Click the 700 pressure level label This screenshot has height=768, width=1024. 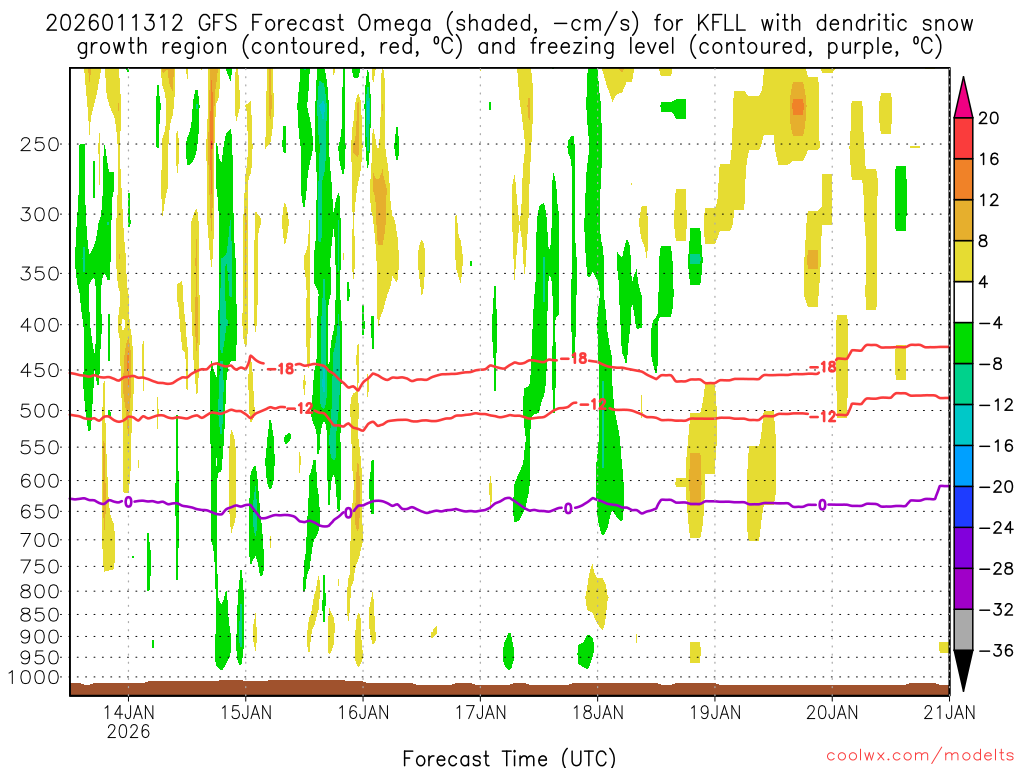click(40, 540)
